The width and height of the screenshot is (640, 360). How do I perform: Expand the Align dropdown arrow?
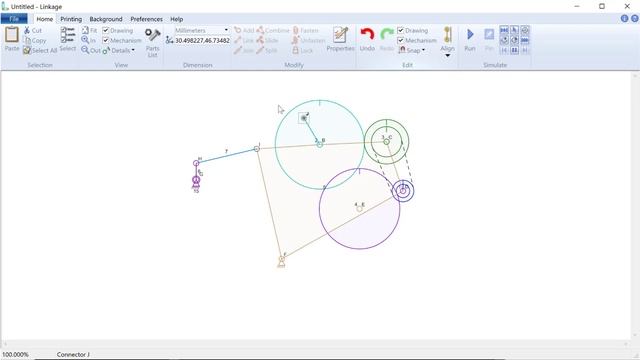[x=447, y=55]
